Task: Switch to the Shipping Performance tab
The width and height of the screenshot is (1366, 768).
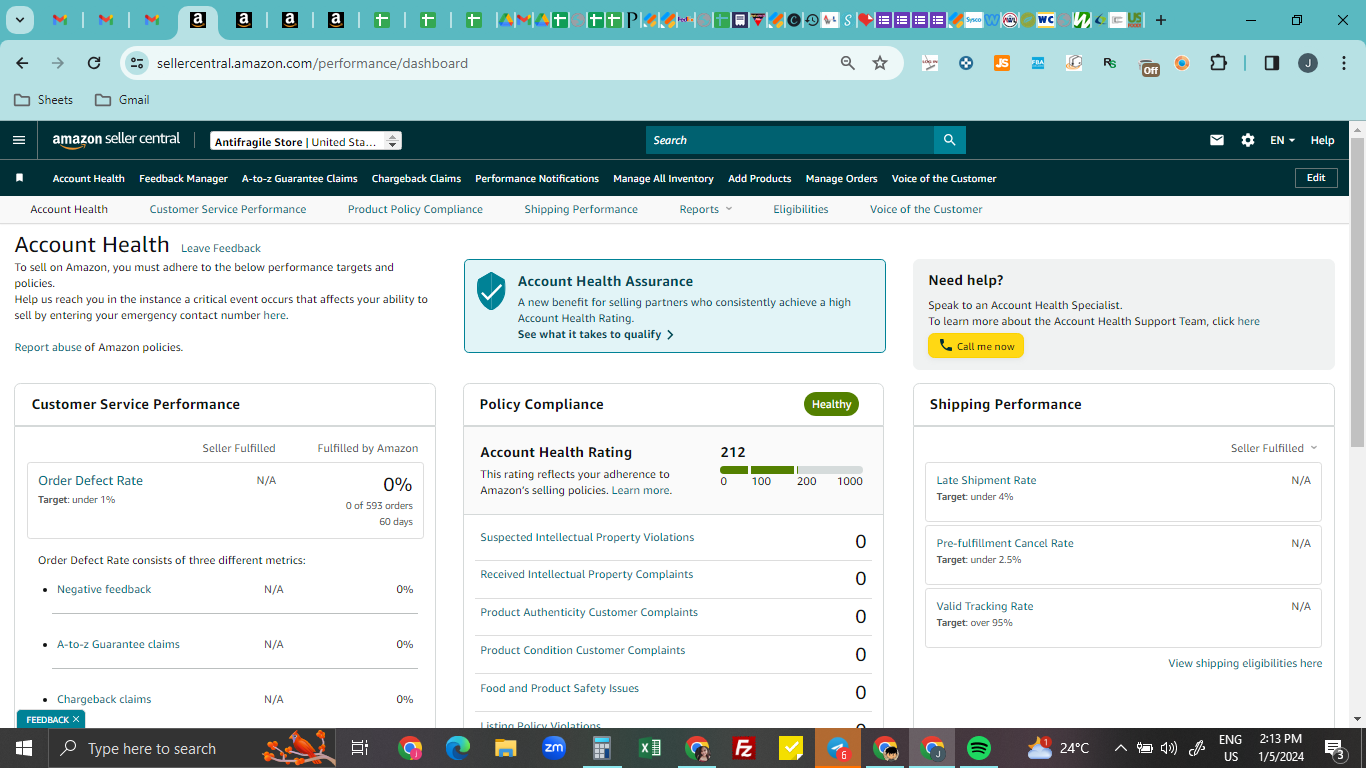Action: pyautogui.click(x=581, y=209)
